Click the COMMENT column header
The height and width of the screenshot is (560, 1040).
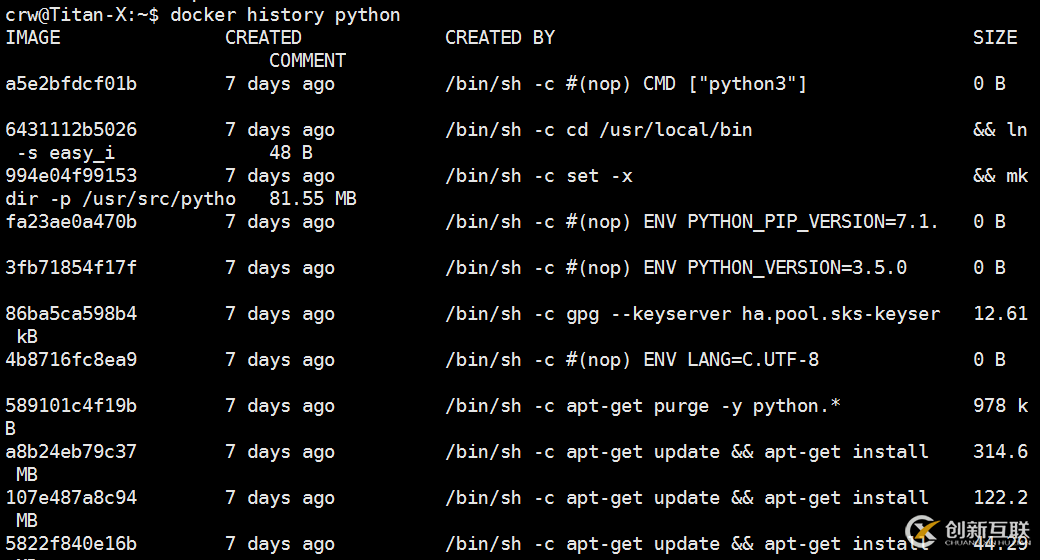point(307,61)
